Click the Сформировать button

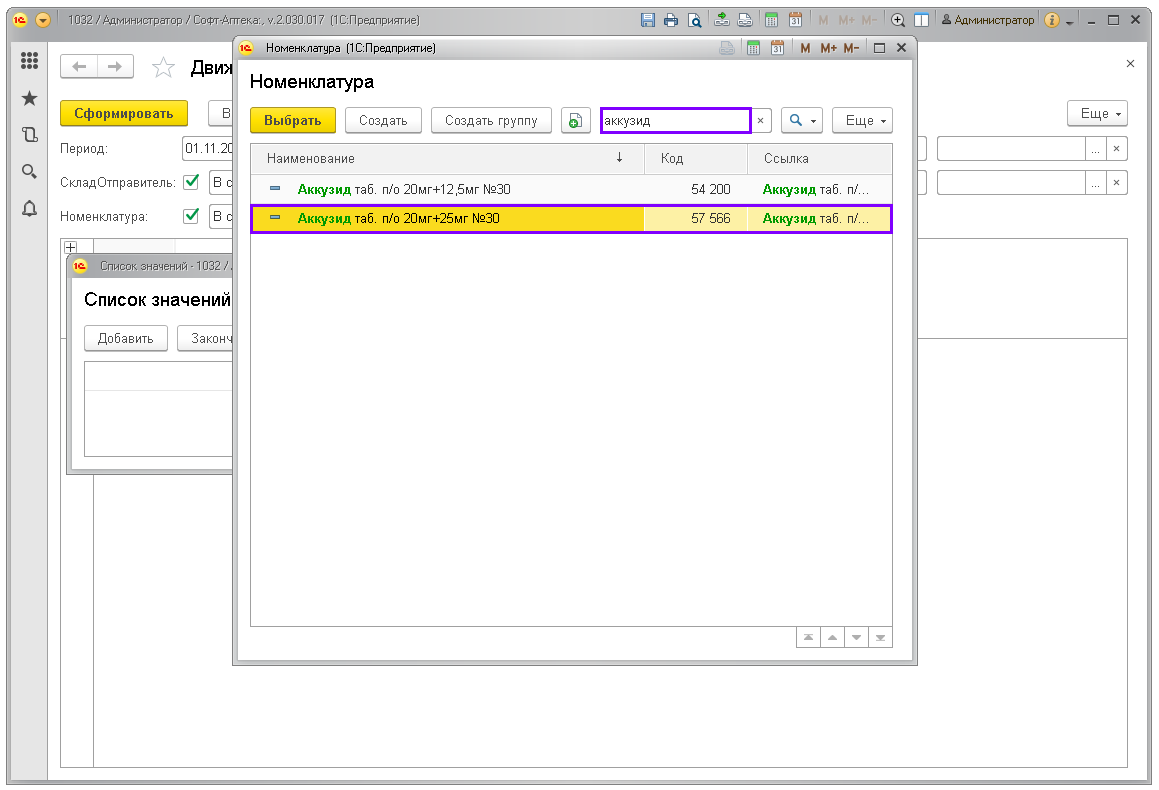tap(124, 114)
